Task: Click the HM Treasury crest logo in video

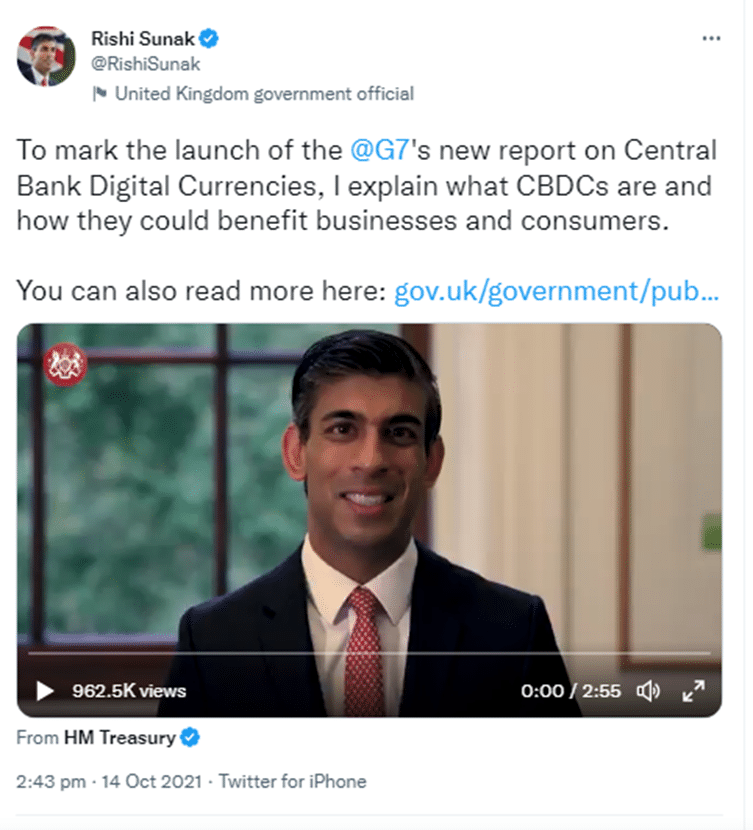Action: 65,364
